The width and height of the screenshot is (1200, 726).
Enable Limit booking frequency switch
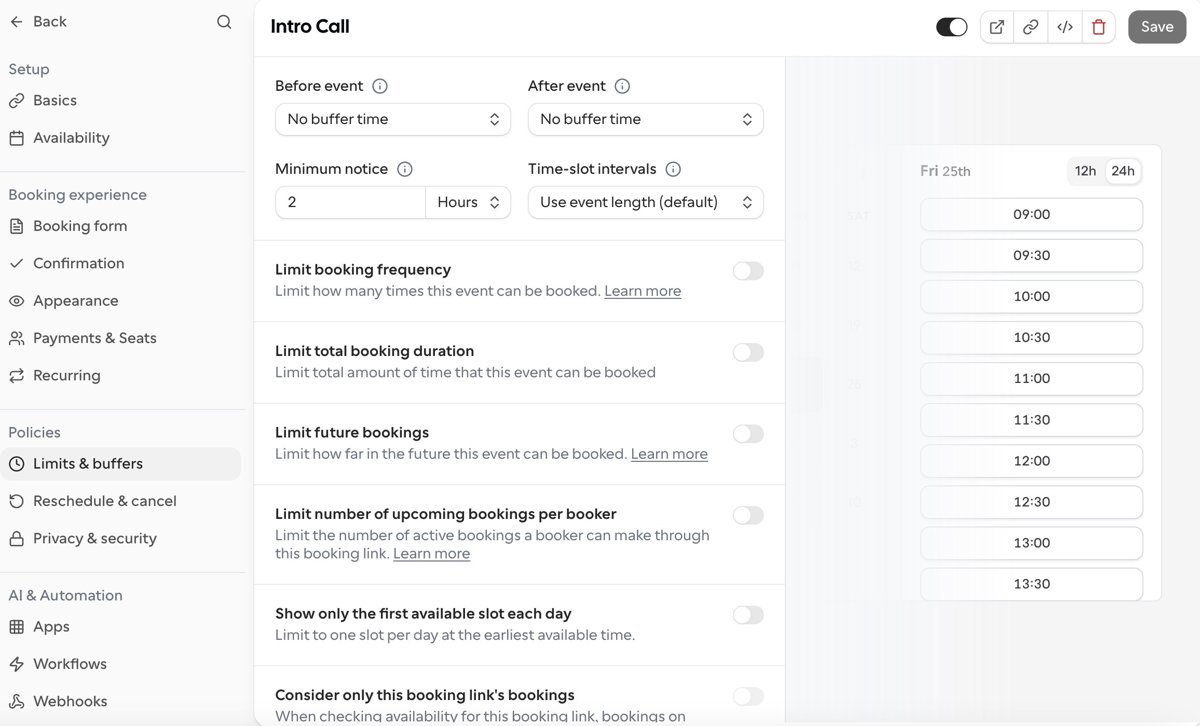(748, 271)
